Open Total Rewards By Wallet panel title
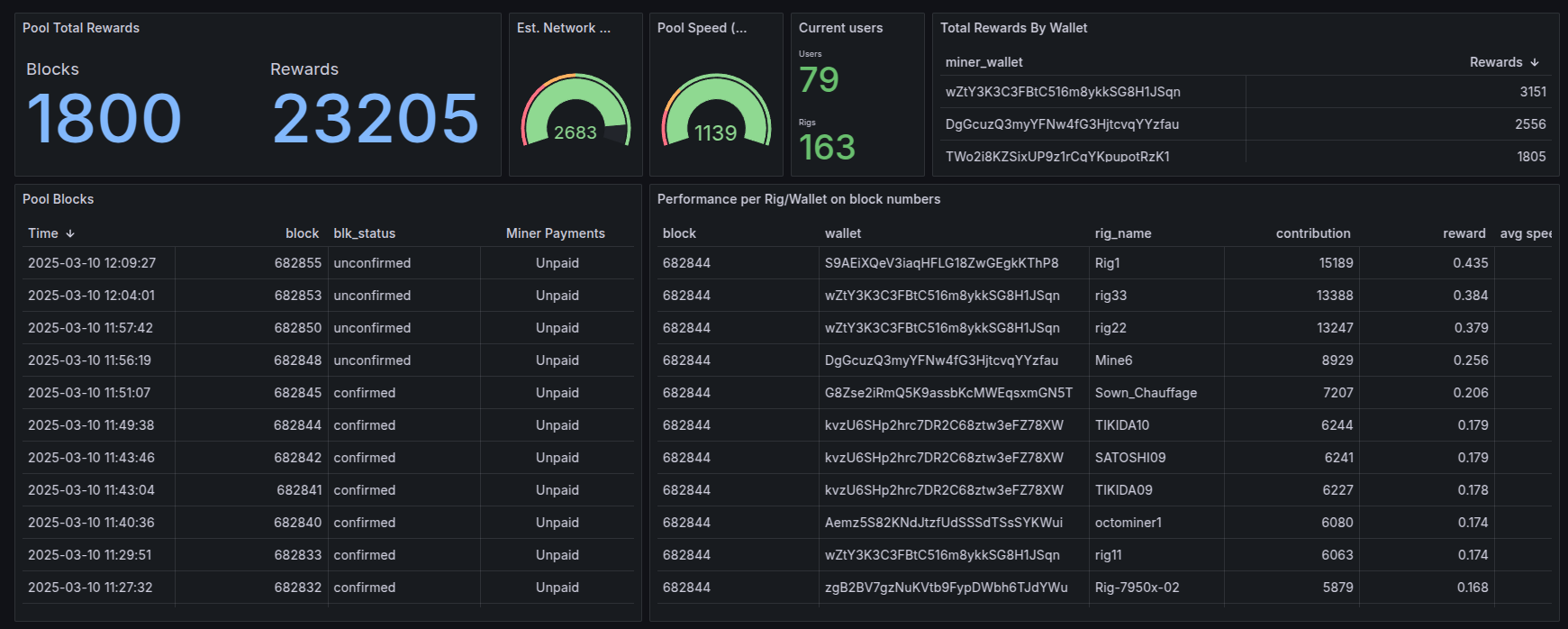Viewport: 1568px width, 629px height. [1014, 28]
